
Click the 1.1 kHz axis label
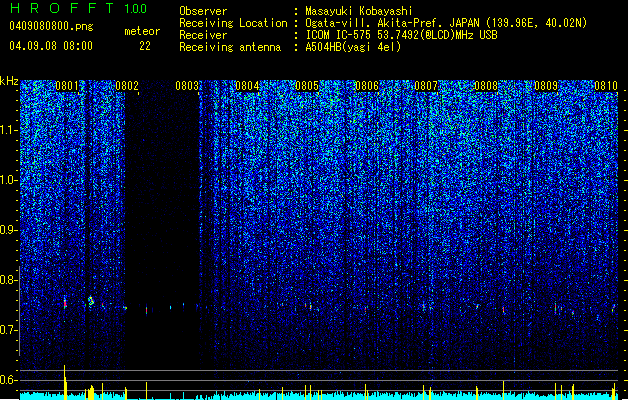pos(9,130)
